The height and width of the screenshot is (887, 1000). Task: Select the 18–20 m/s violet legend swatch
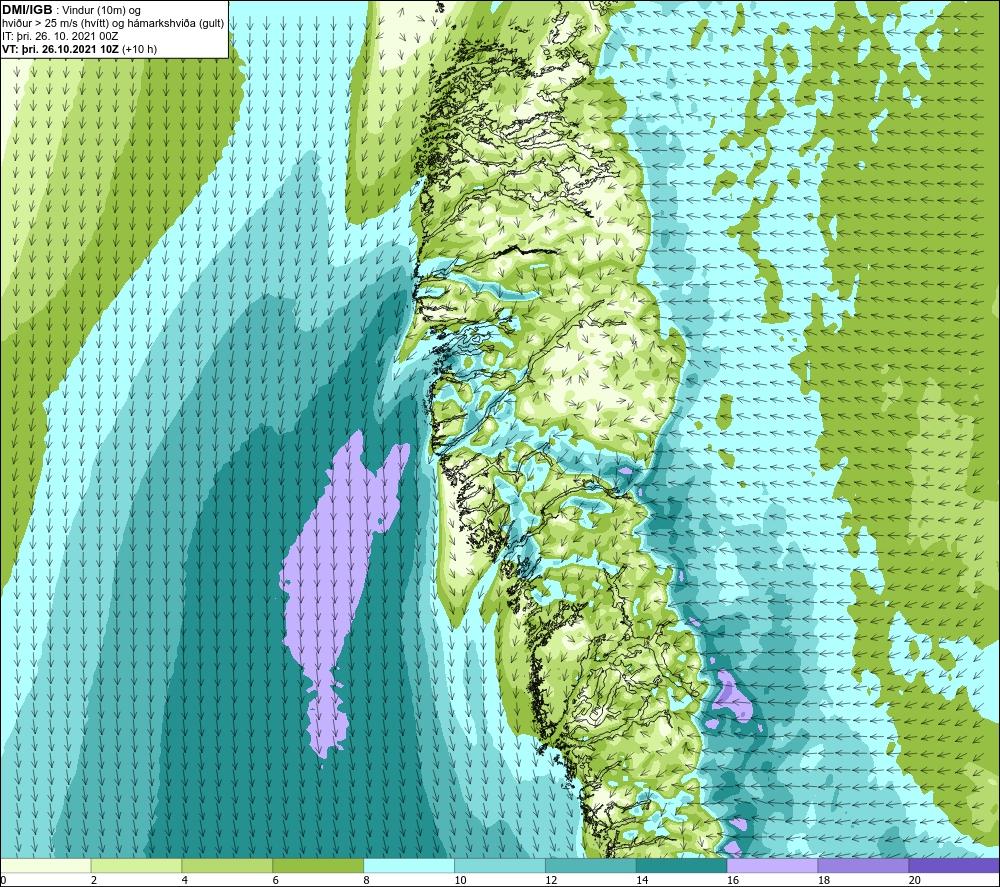point(864,865)
